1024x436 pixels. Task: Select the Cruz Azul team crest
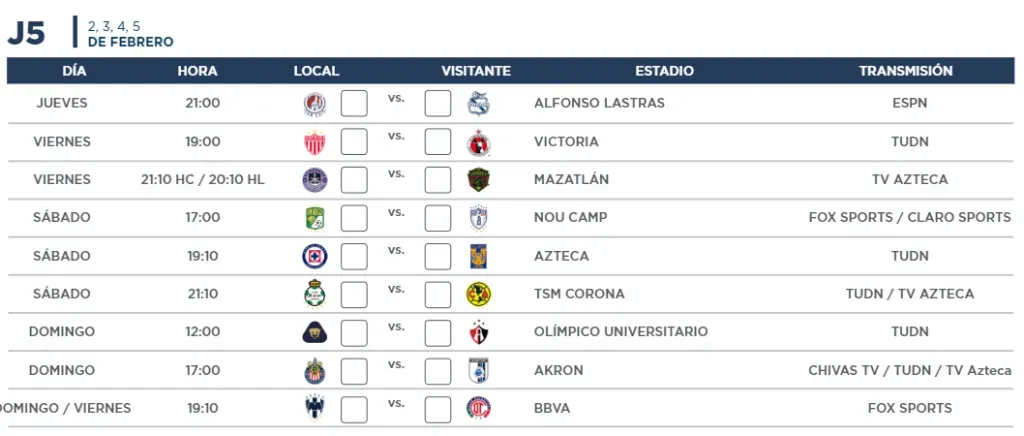pyautogui.click(x=315, y=257)
